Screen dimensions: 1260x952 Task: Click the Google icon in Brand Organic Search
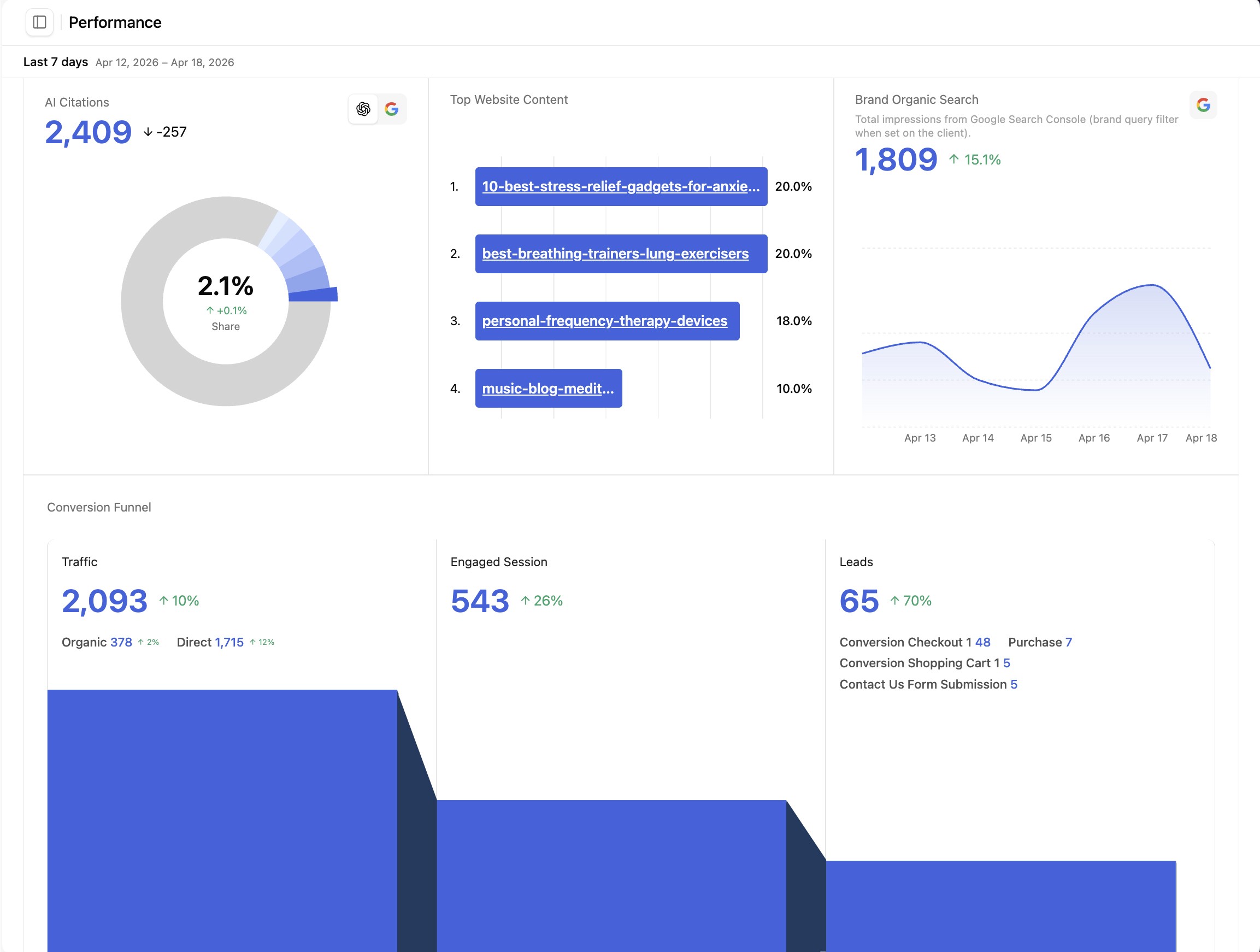coord(1203,105)
